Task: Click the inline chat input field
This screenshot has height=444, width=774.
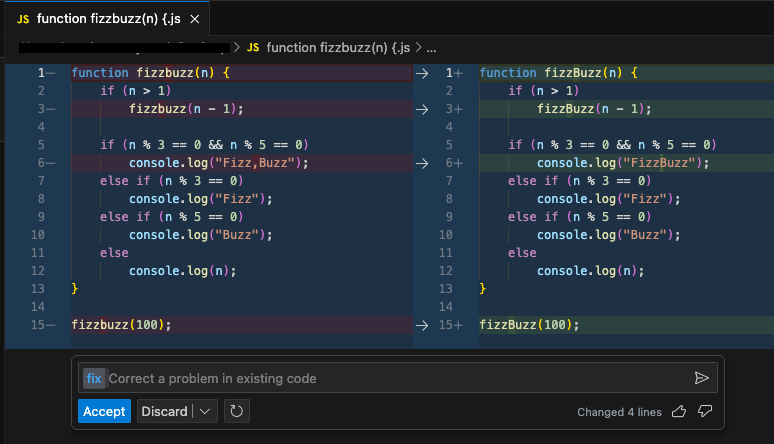Action: pos(397,378)
